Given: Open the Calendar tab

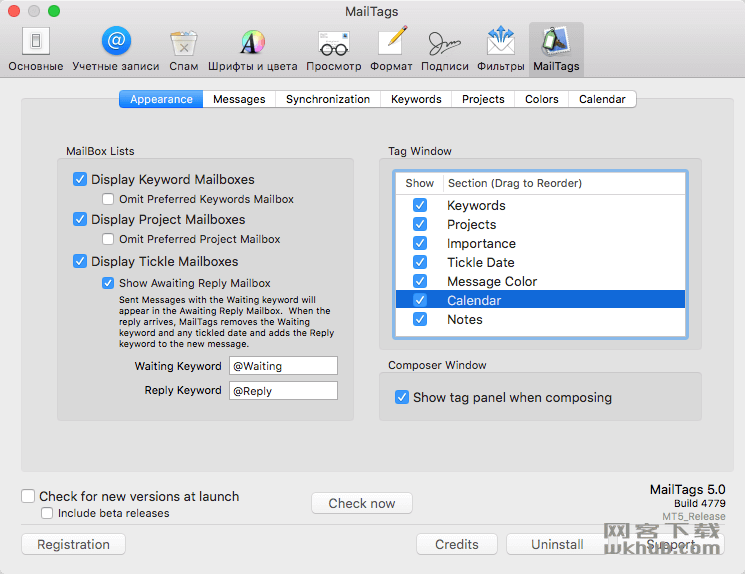Looking at the screenshot, I should click(602, 99).
